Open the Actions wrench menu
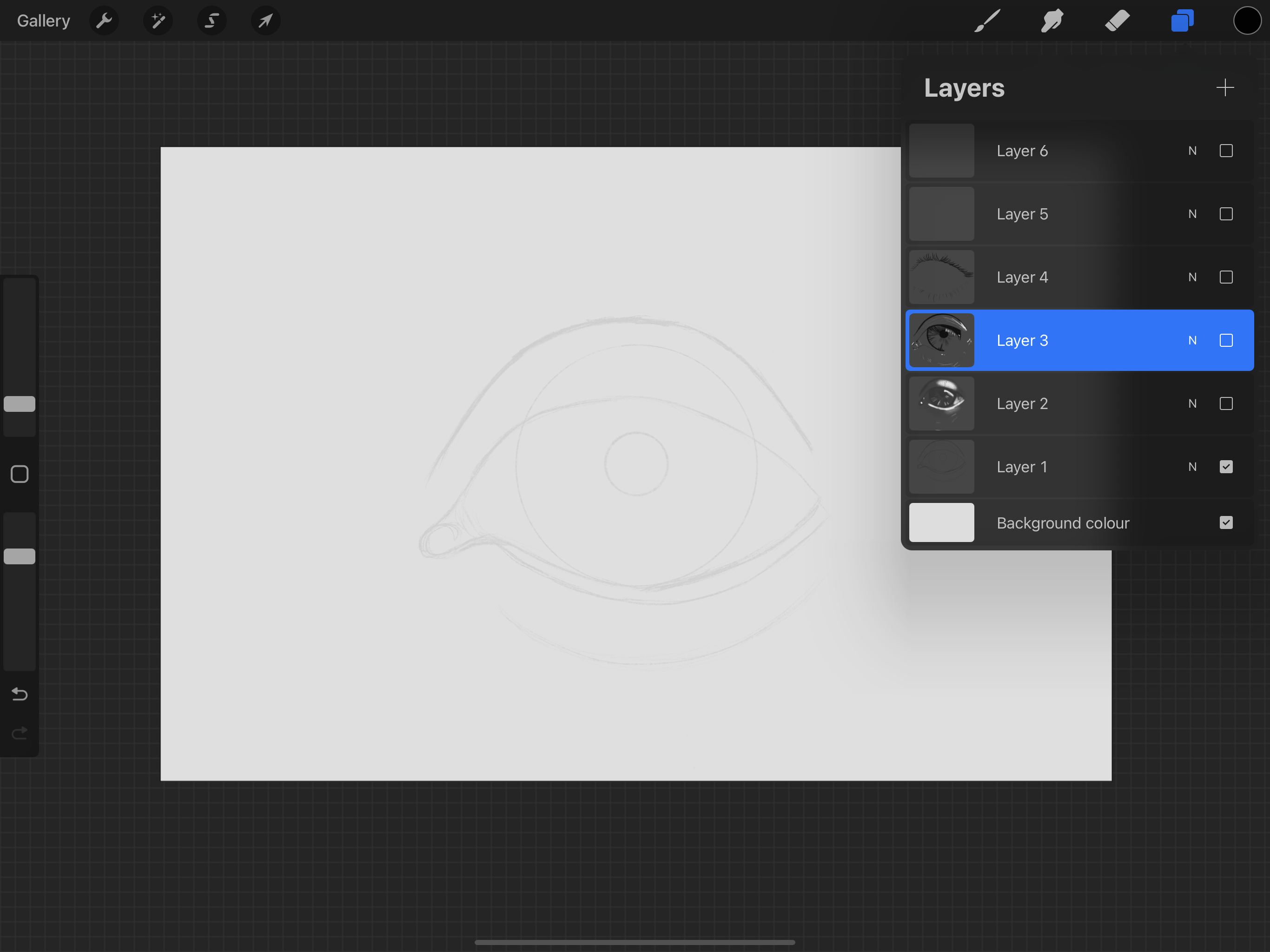1270x952 pixels. click(104, 21)
